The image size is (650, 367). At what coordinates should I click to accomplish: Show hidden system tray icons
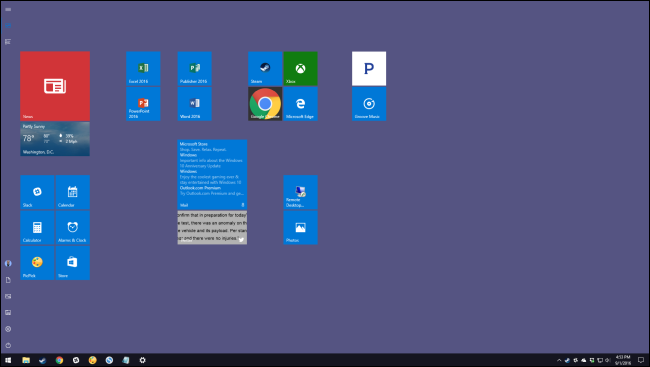pyautogui.click(x=559, y=360)
